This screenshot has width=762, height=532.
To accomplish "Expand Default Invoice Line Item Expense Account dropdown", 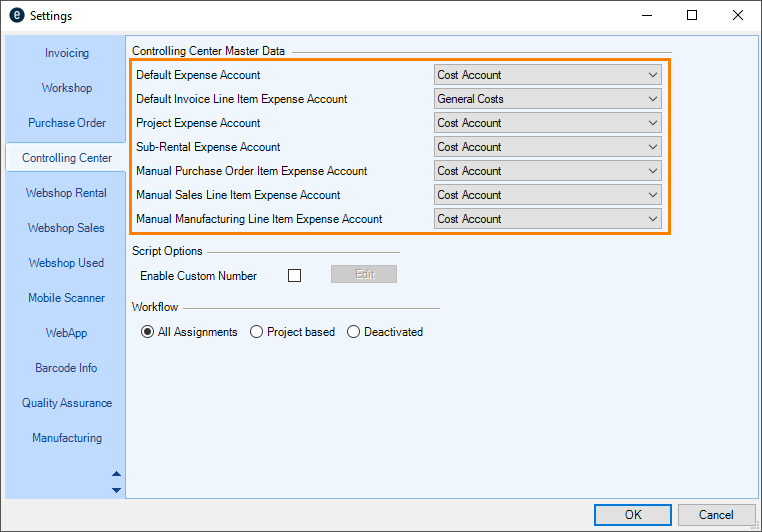I will tap(548, 99).
